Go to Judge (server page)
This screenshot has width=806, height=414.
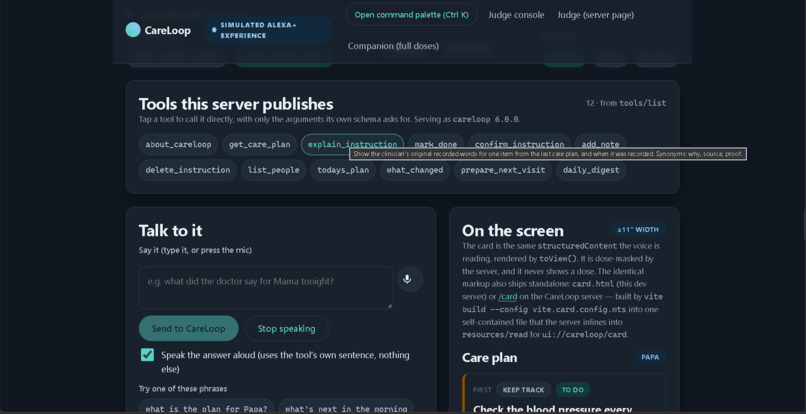coord(595,15)
